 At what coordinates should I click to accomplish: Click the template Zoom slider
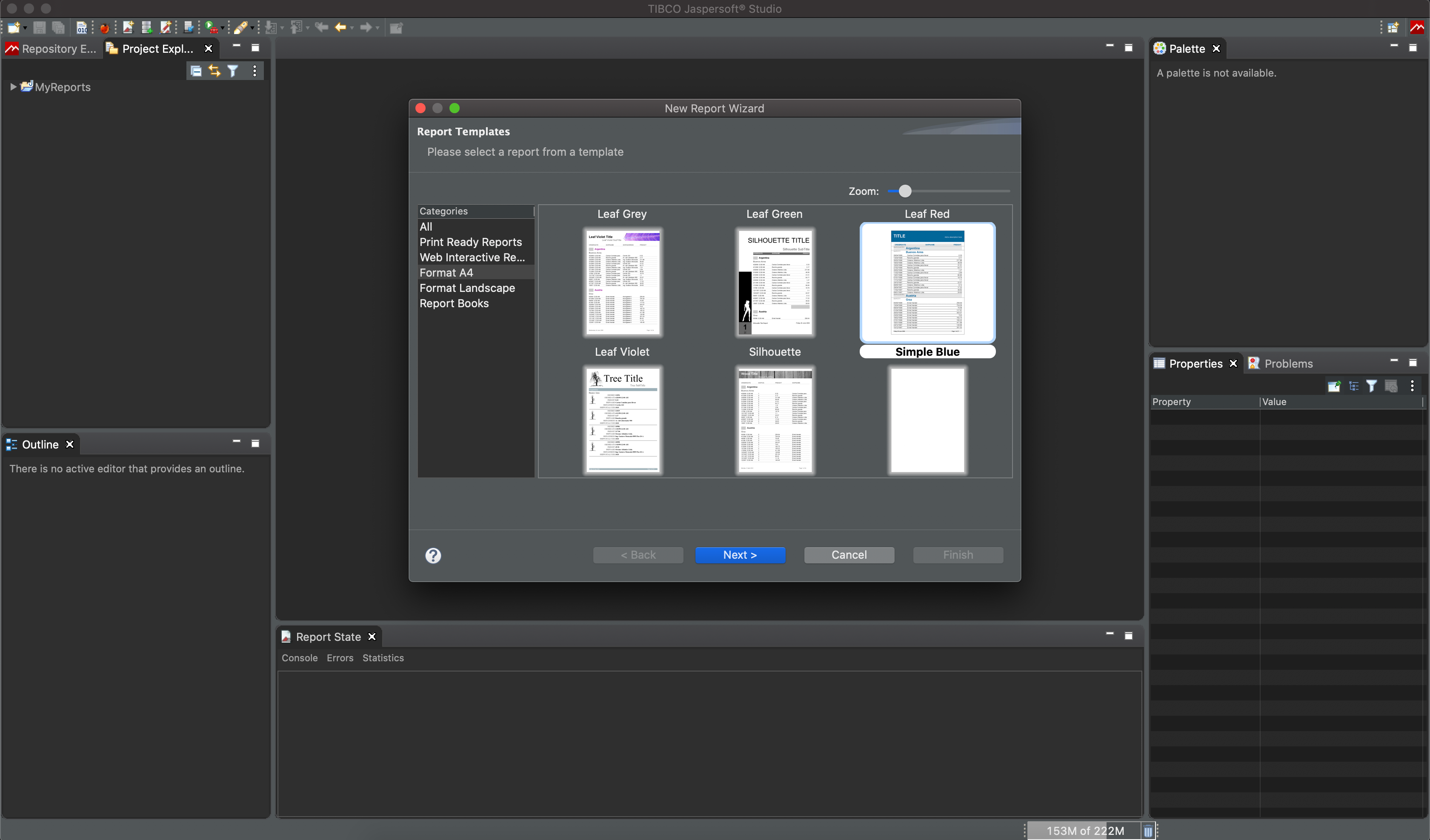(904, 191)
